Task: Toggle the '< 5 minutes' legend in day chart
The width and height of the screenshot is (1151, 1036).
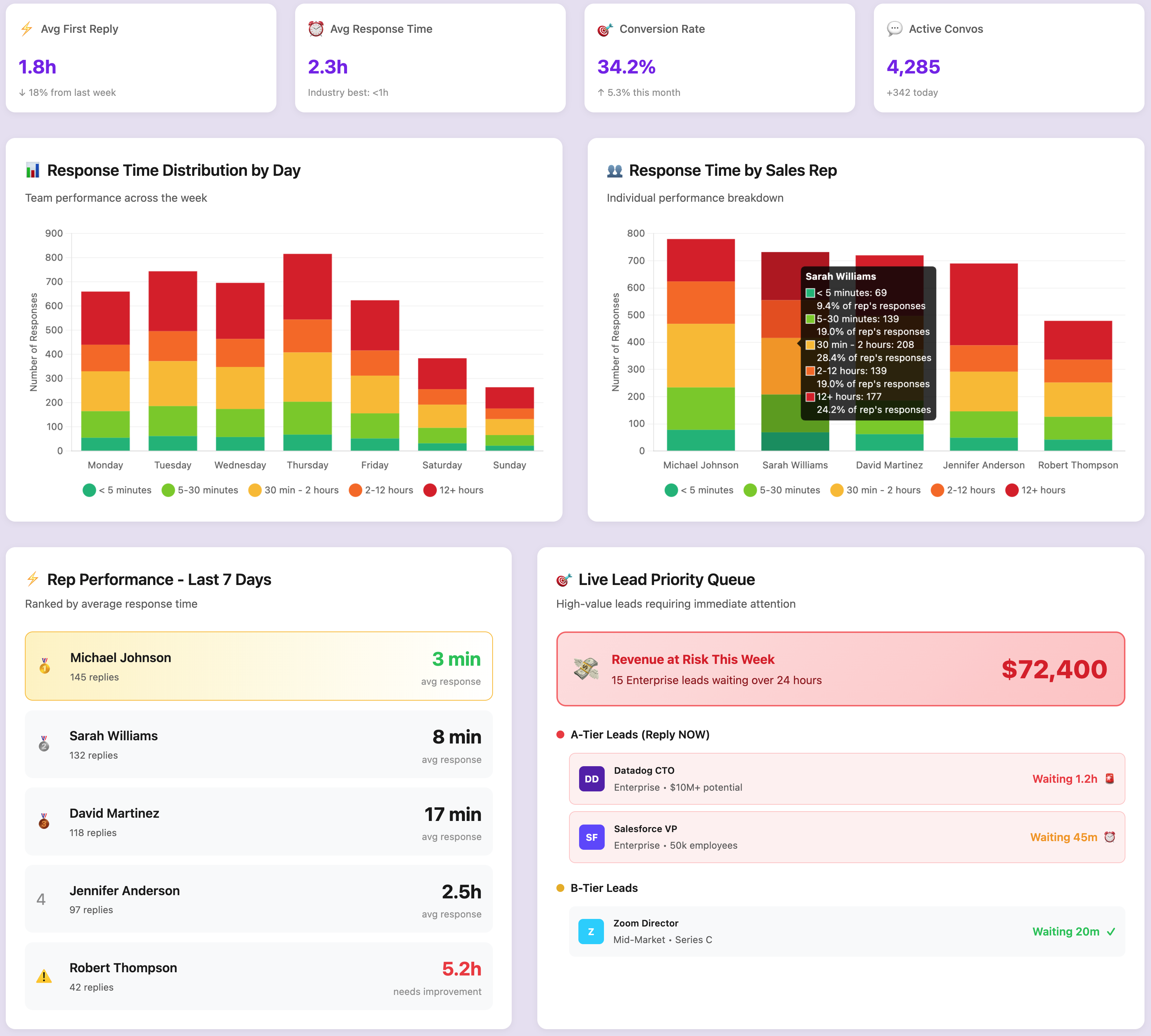Action: [x=118, y=490]
